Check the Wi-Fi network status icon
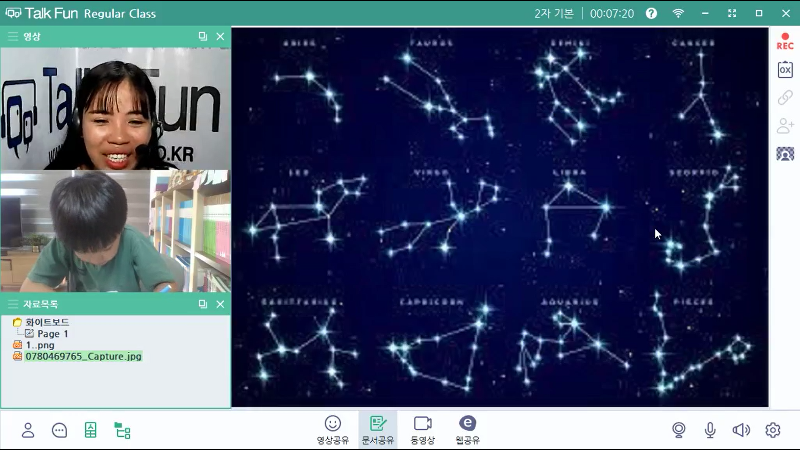This screenshot has height=450, width=800. tap(678, 13)
